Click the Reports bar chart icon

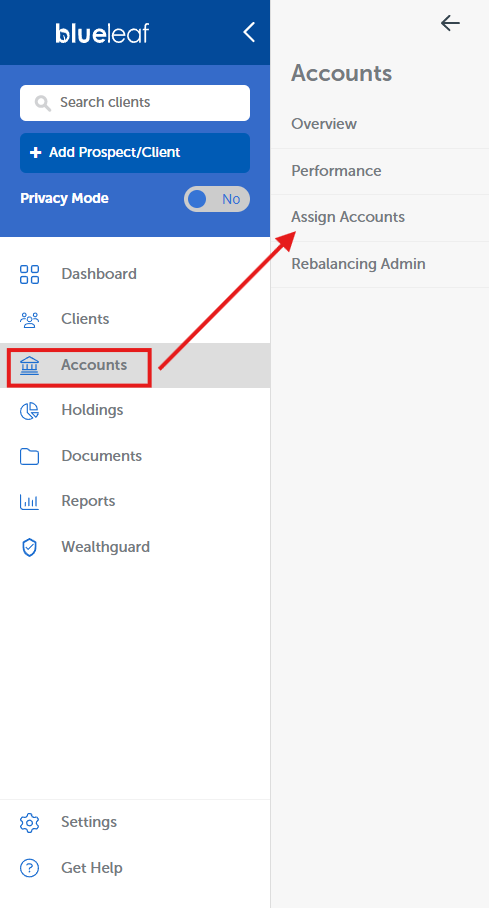click(x=30, y=501)
